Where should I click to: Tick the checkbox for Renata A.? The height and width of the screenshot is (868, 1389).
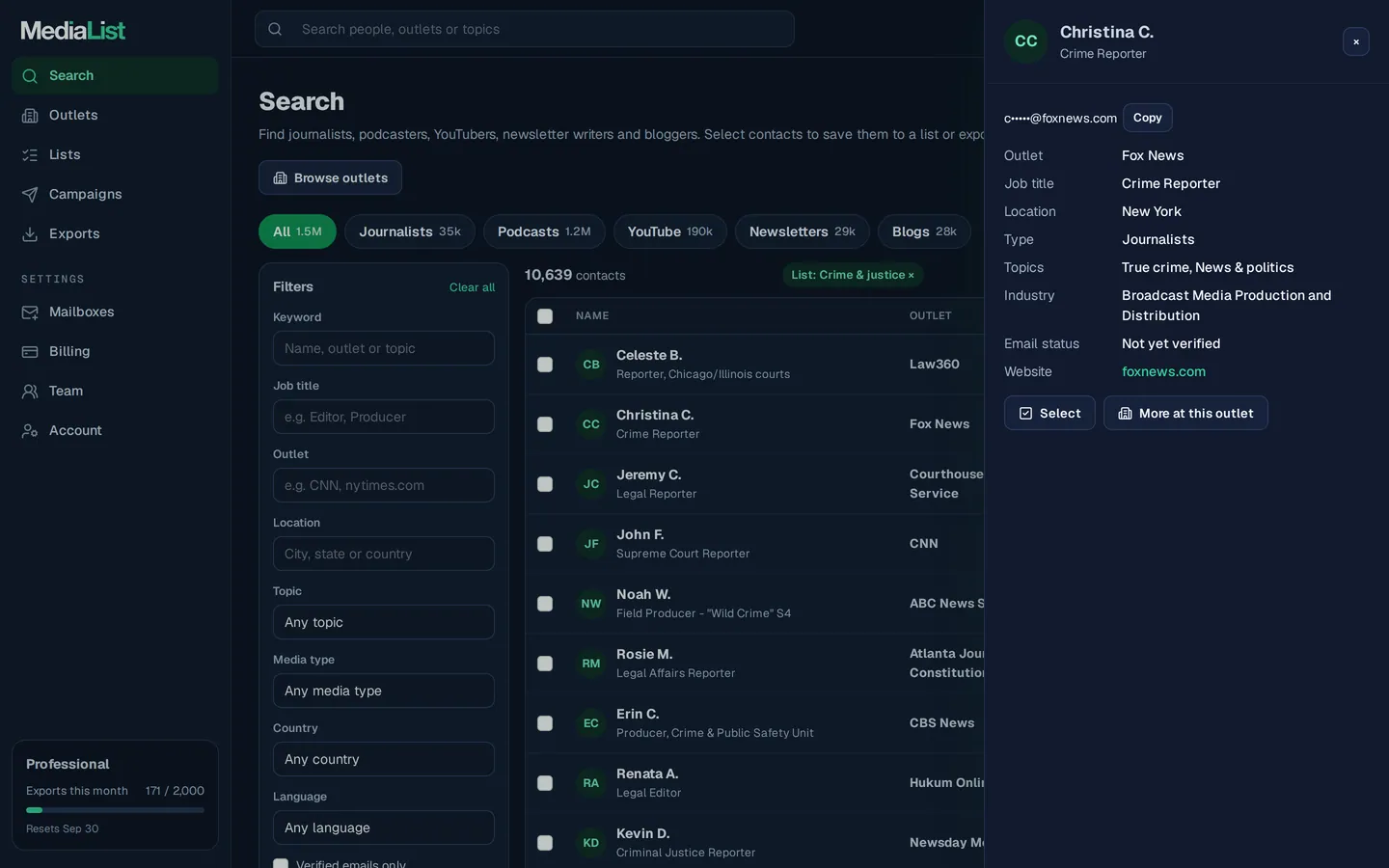pyautogui.click(x=545, y=783)
